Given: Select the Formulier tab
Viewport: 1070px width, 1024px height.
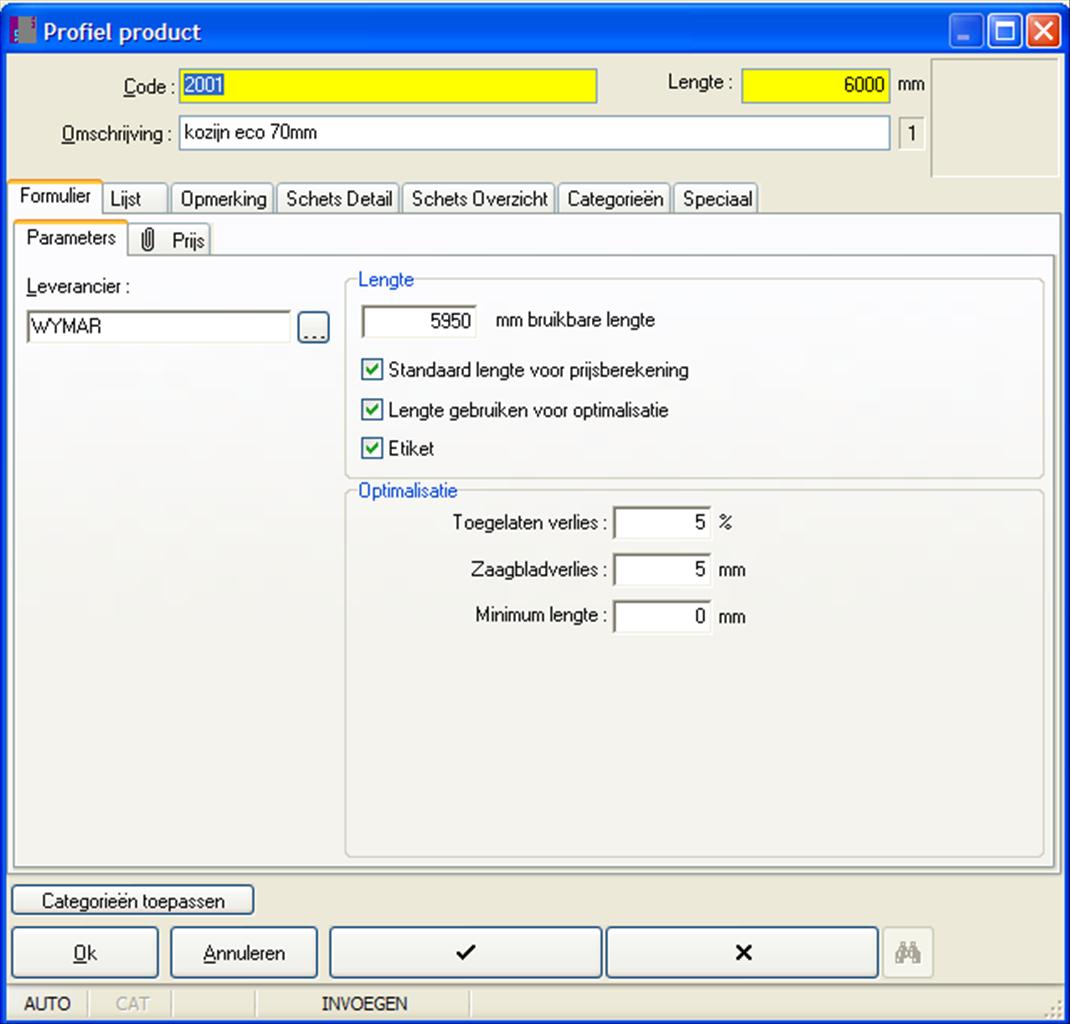Looking at the screenshot, I should (55, 196).
